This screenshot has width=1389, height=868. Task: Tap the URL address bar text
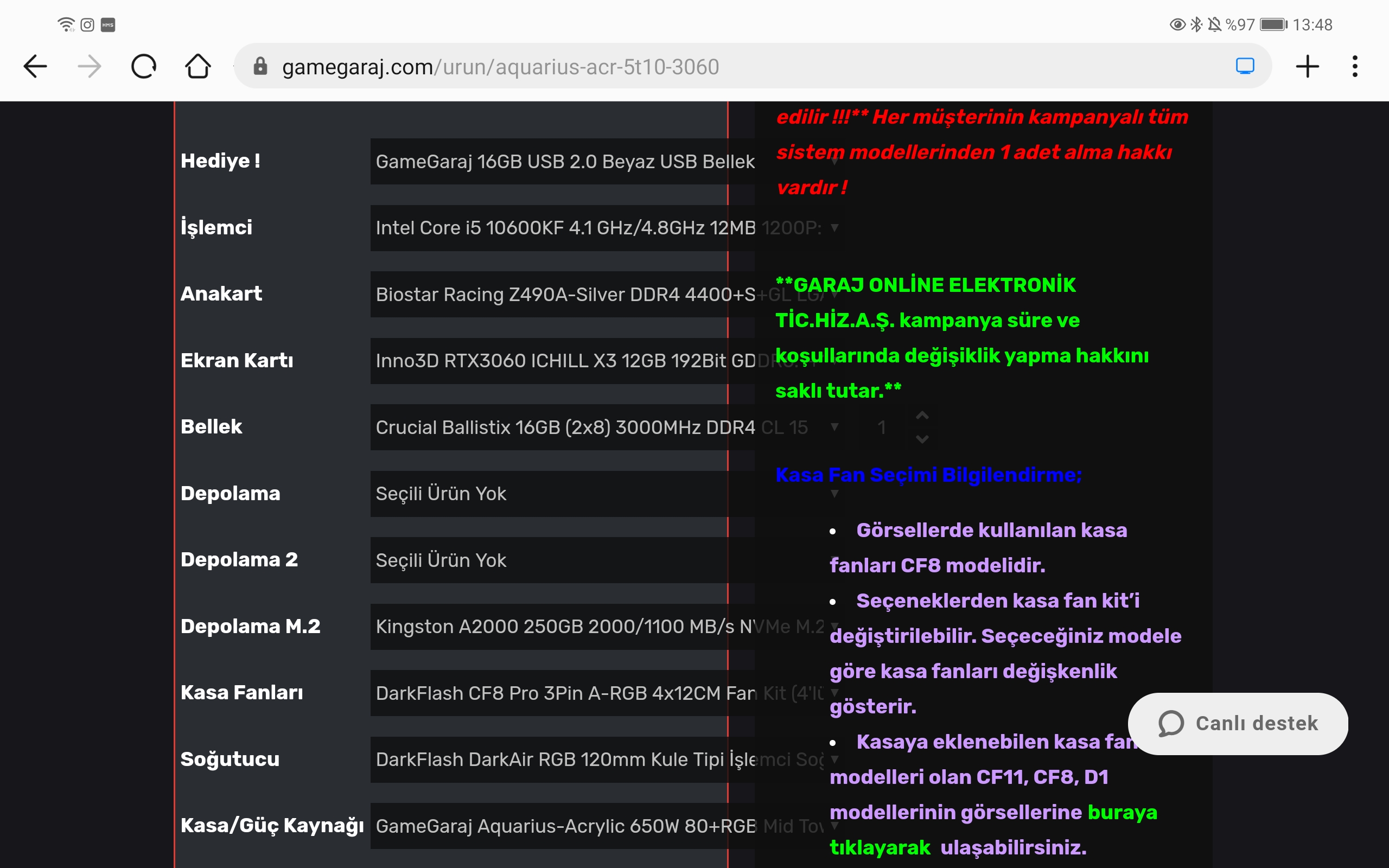(500, 67)
